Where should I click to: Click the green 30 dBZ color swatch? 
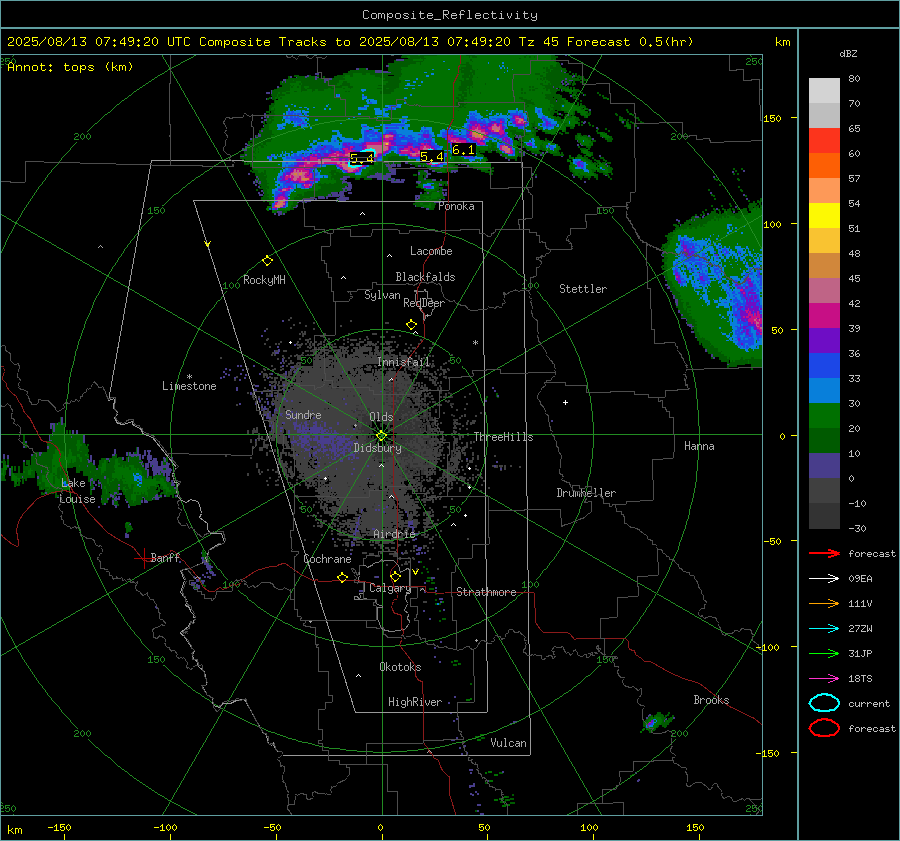[x=824, y=415]
